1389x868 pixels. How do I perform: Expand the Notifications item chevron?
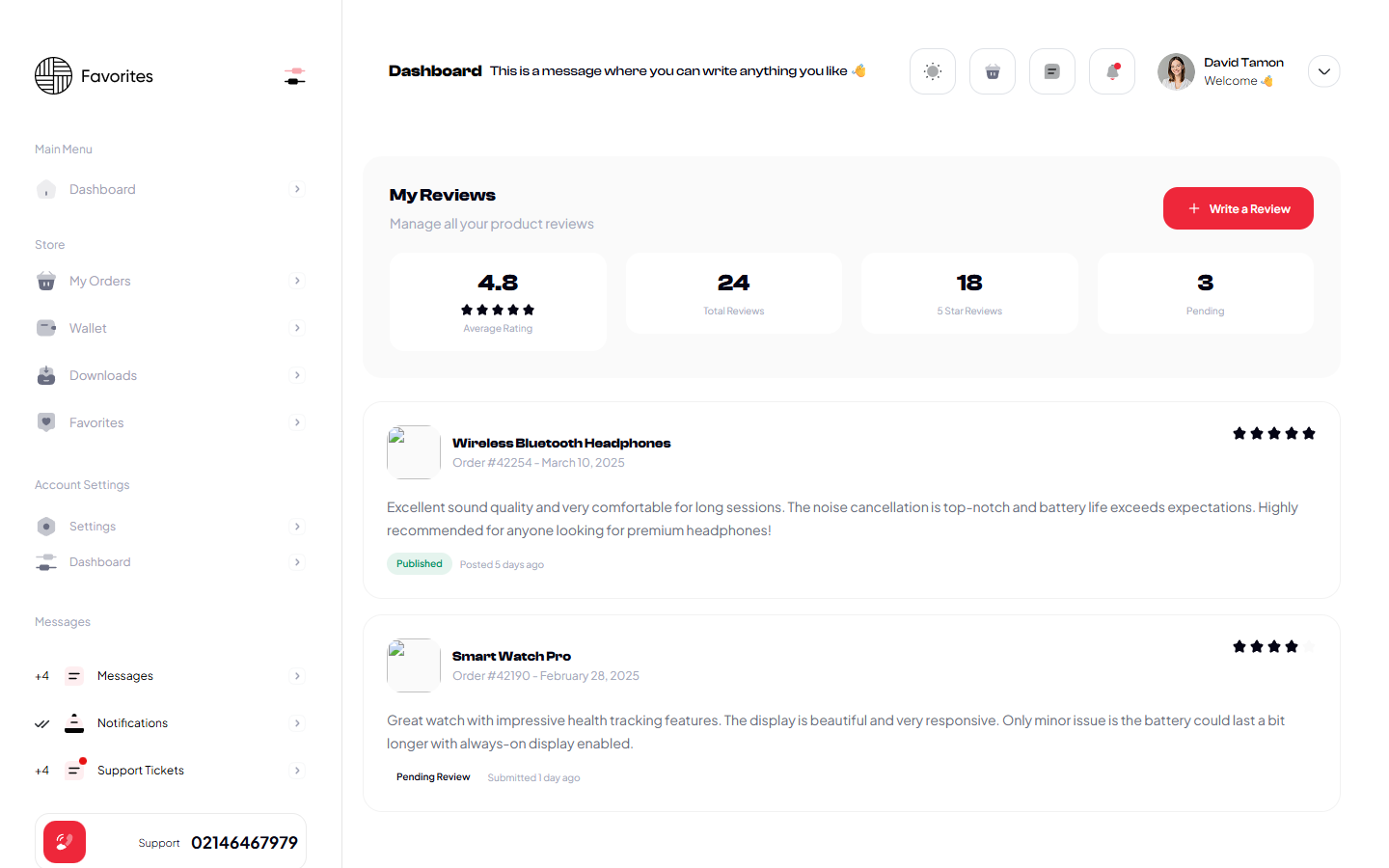tap(297, 723)
